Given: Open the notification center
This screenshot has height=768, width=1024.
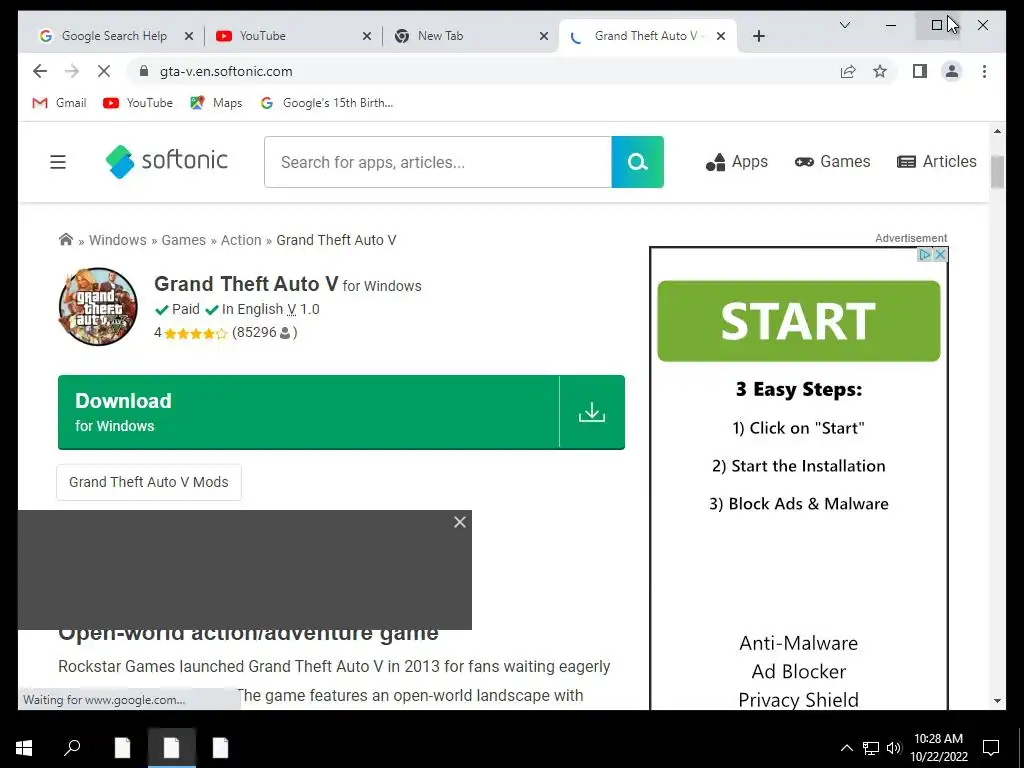Looking at the screenshot, I should pos(991,748).
